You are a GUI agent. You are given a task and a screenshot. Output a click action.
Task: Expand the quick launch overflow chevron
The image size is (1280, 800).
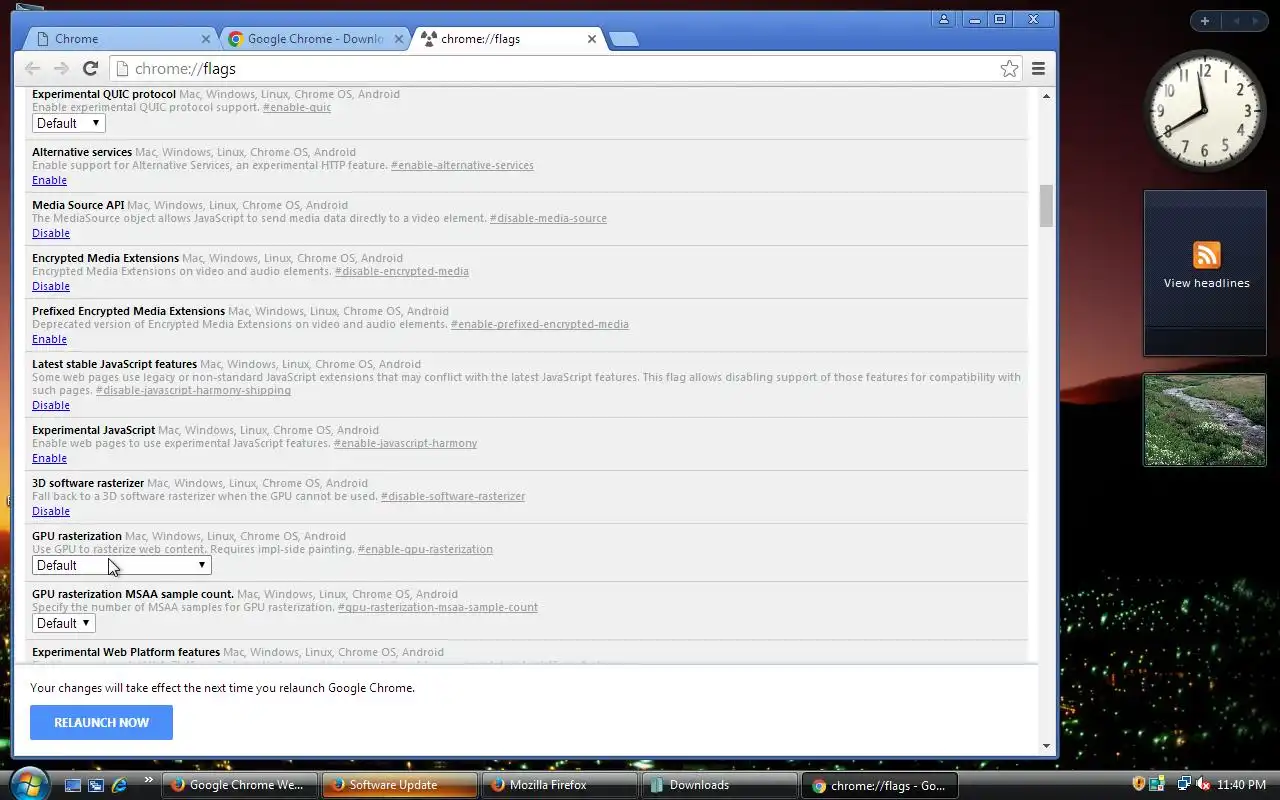click(x=149, y=780)
